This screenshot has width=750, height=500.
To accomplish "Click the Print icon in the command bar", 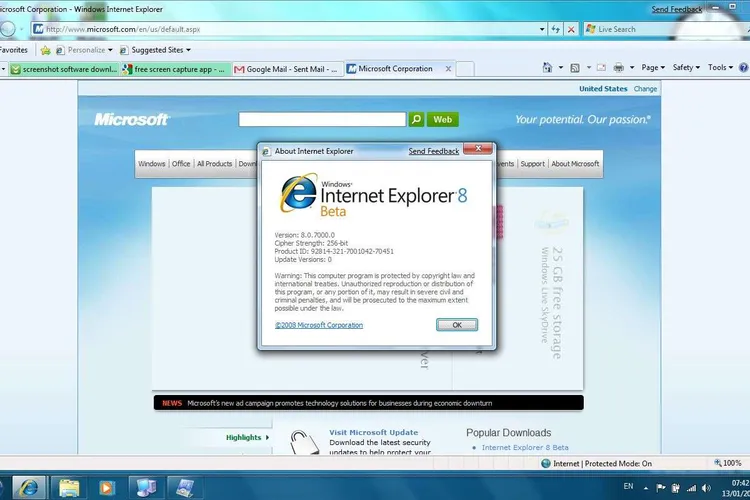I will pyautogui.click(x=618, y=67).
